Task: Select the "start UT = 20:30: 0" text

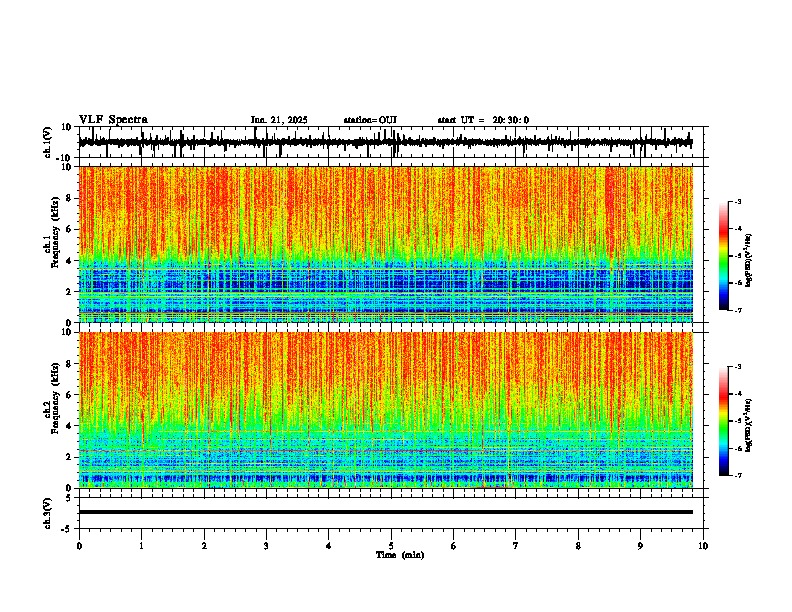Action: [483, 120]
